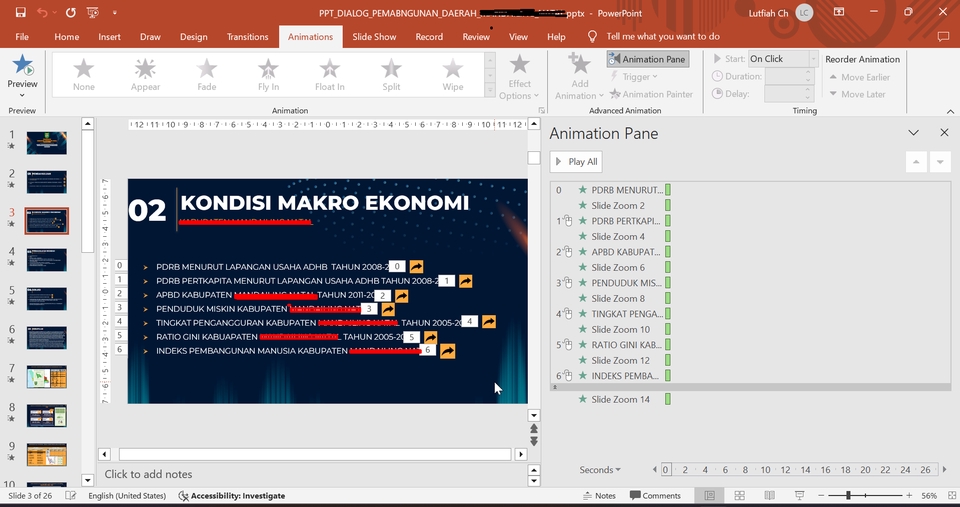
Task: Click the Save icon in title bar
Action: point(20,12)
